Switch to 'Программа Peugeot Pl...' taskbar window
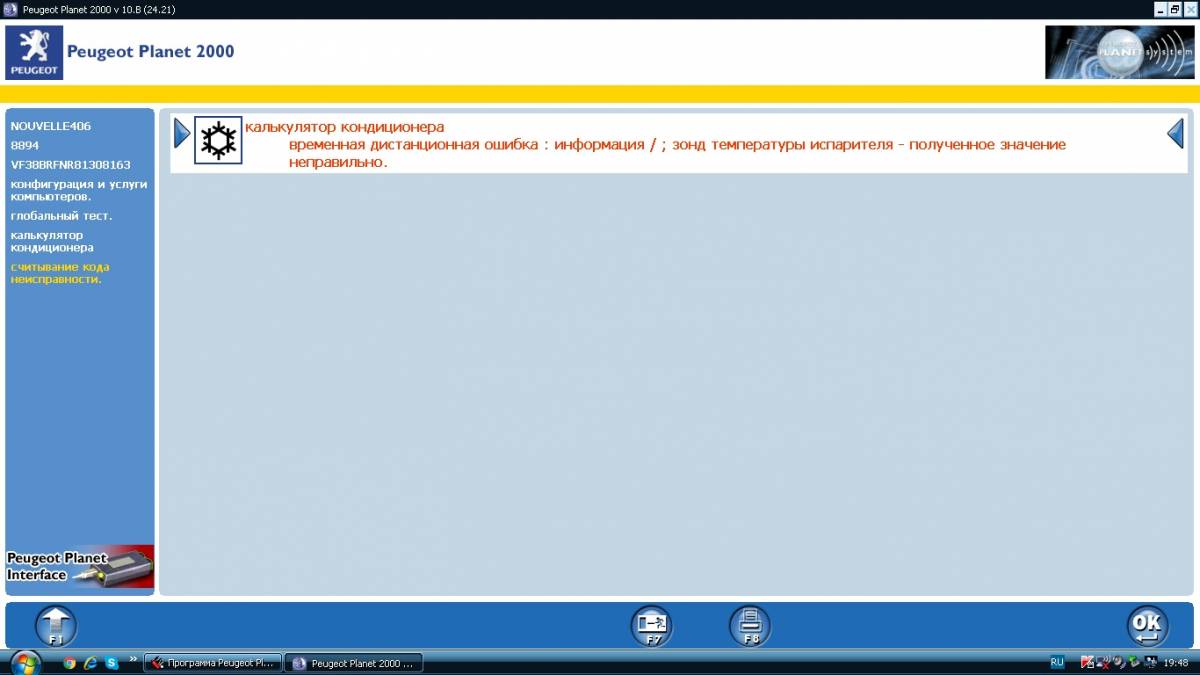The width and height of the screenshot is (1200, 675). (212, 663)
